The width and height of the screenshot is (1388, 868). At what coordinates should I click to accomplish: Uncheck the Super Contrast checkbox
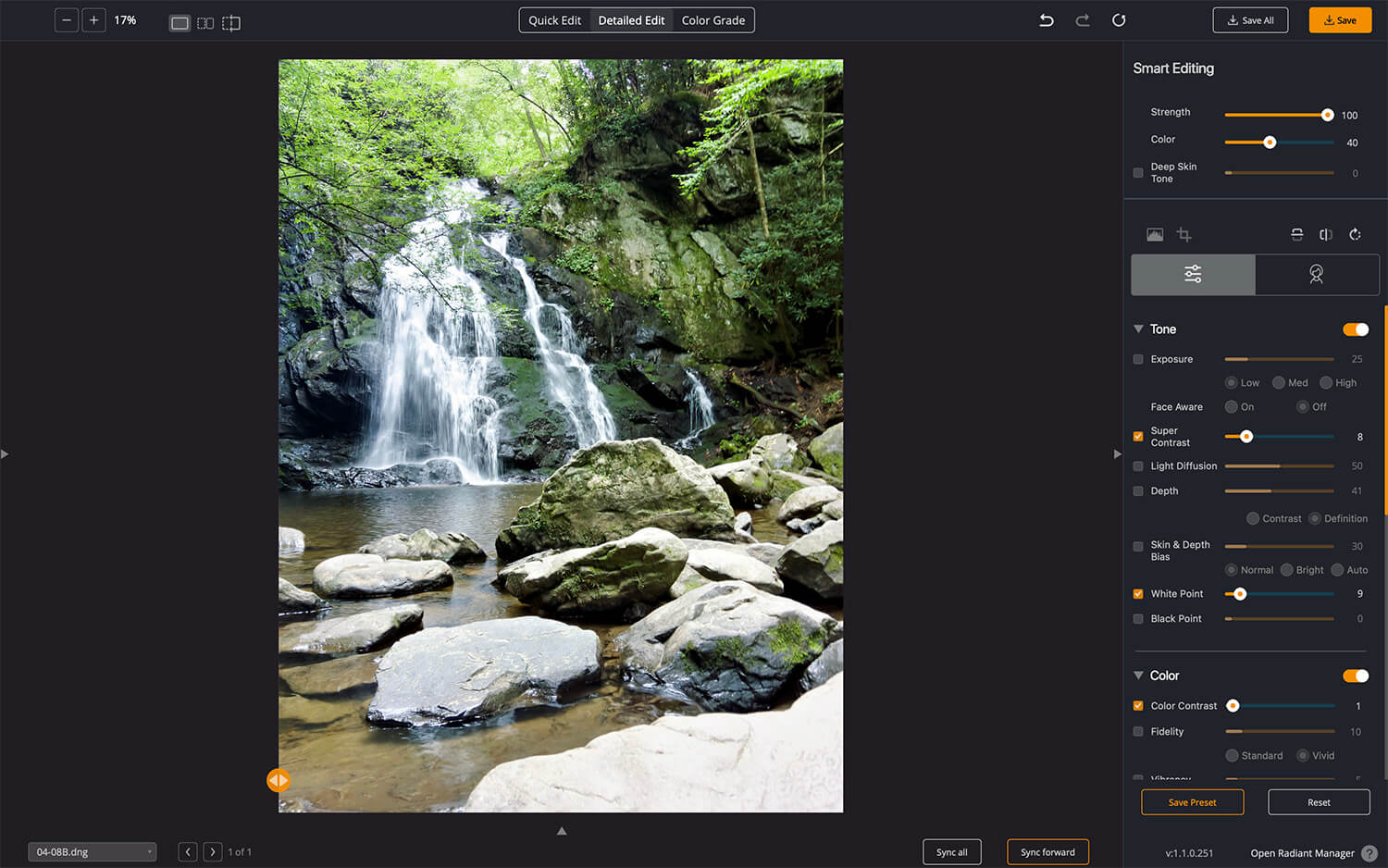pyautogui.click(x=1138, y=437)
